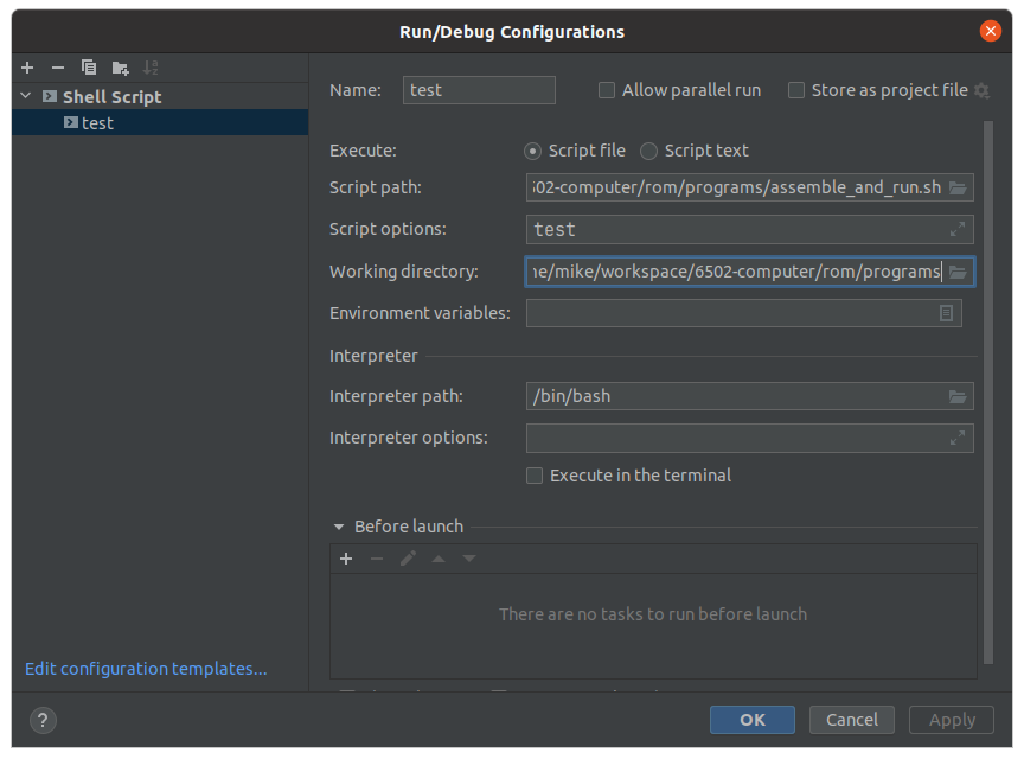Open the down-arrow dropdown in Before launch toolbar

(x=468, y=559)
